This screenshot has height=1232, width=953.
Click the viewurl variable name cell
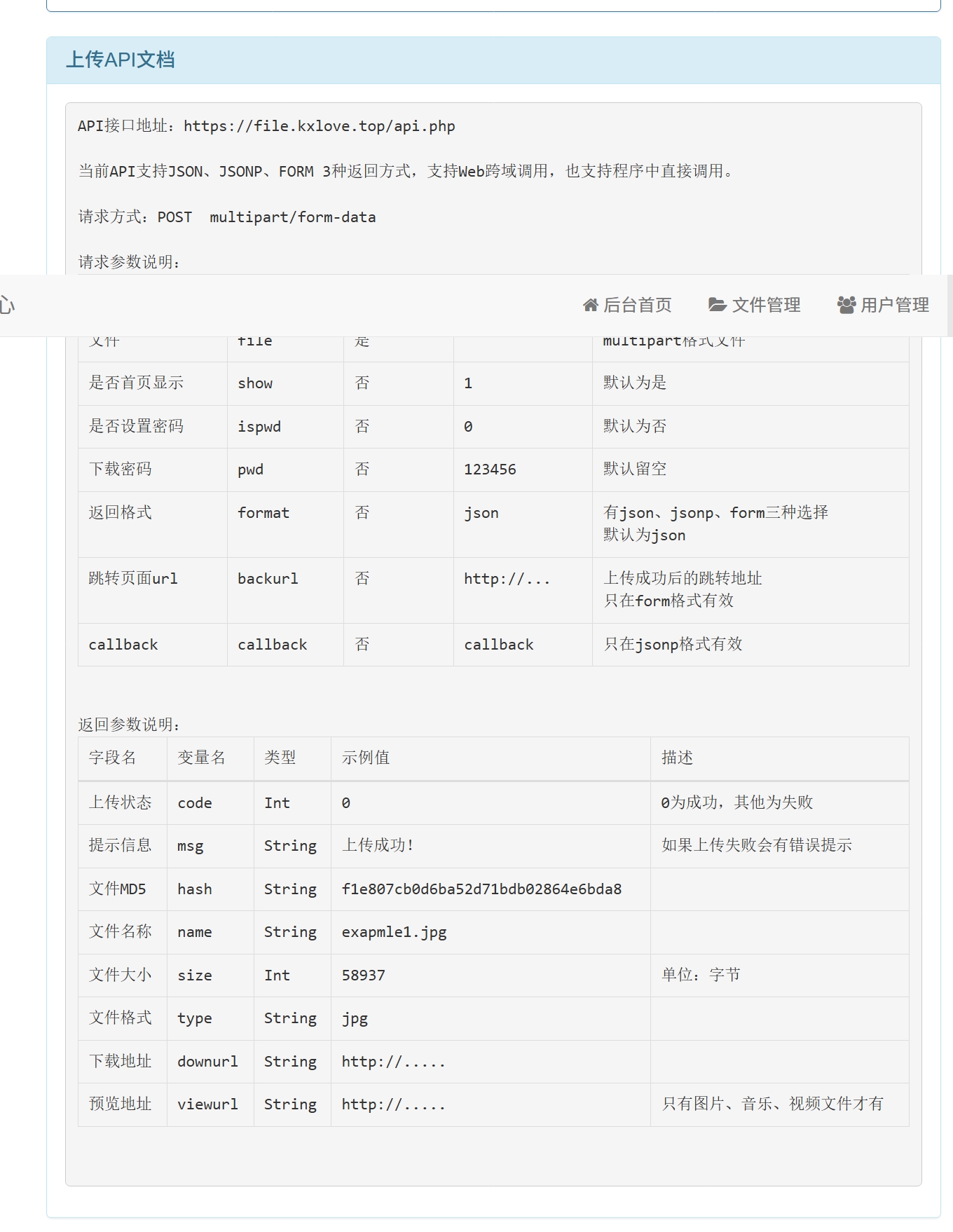click(207, 1104)
